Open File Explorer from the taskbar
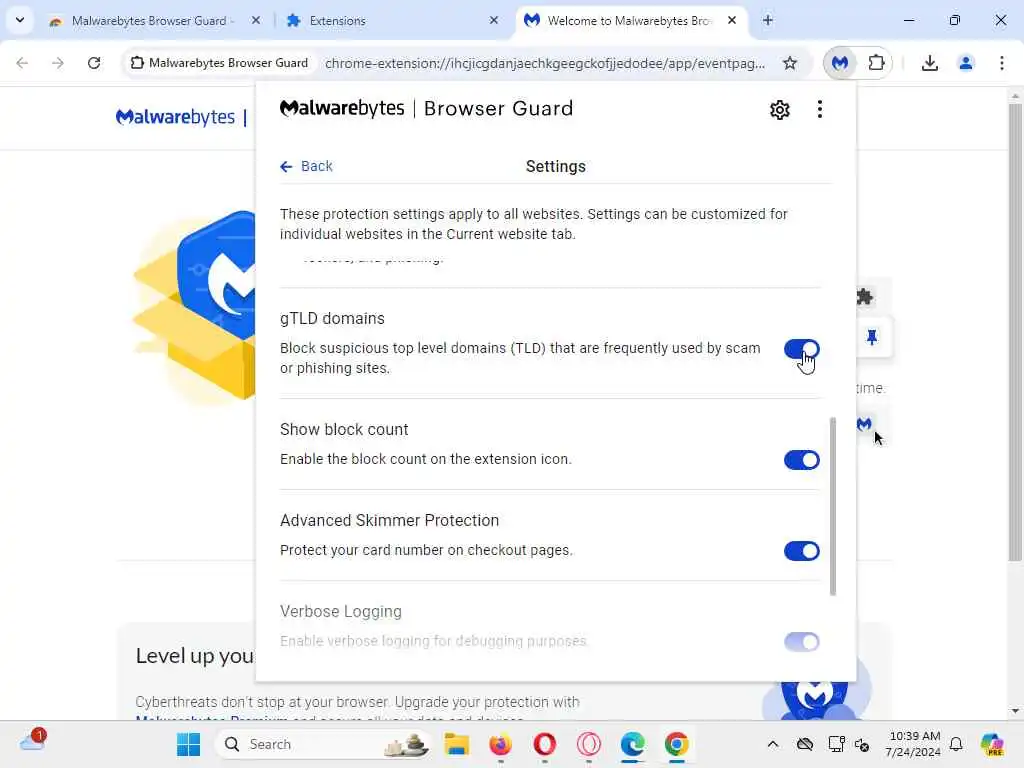 click(456, 744)
